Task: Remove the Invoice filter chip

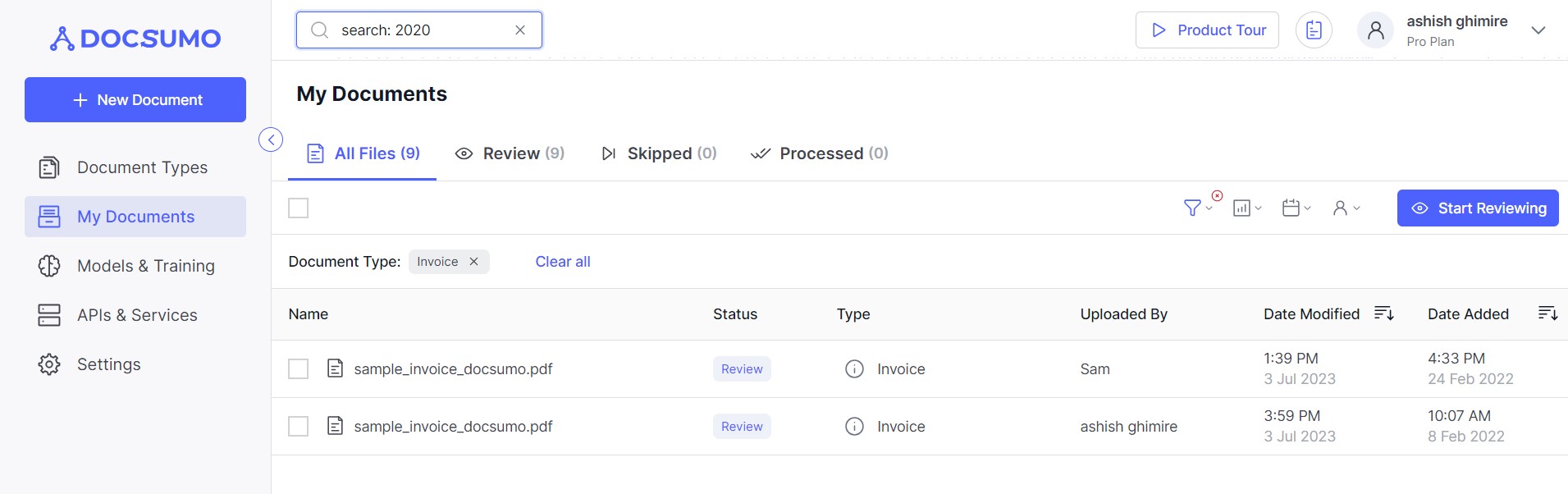Action: 473,262
